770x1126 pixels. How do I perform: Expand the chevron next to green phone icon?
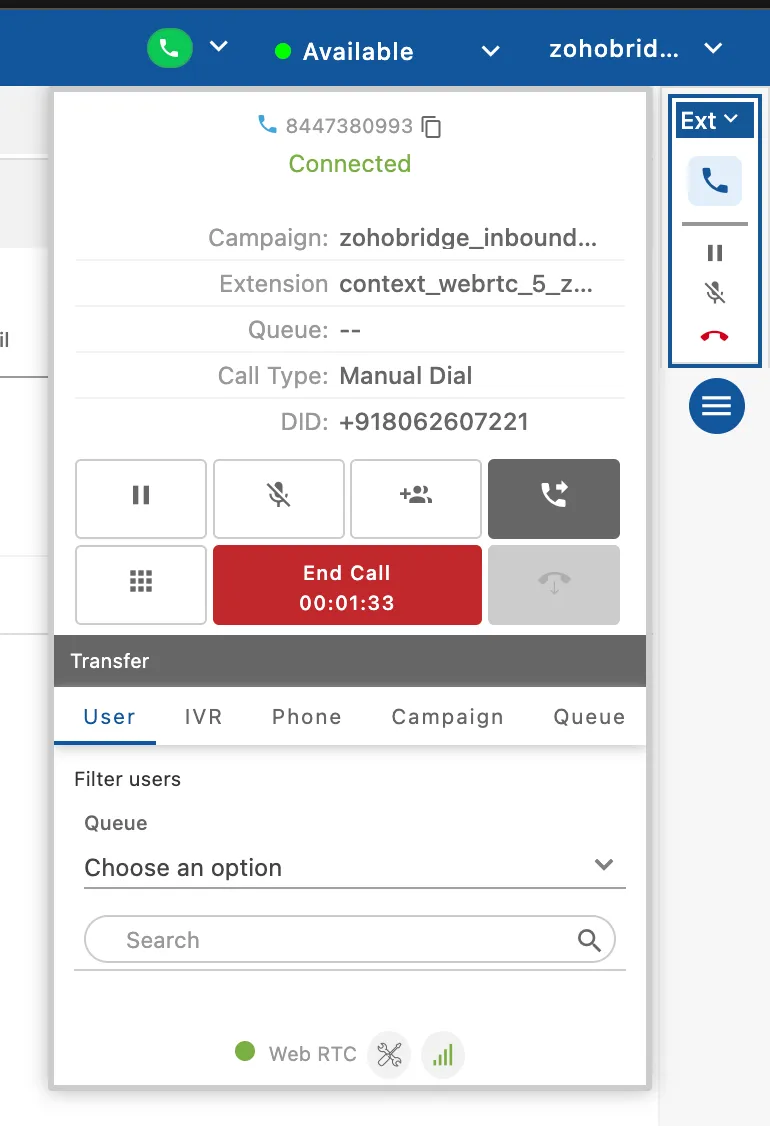218,47
